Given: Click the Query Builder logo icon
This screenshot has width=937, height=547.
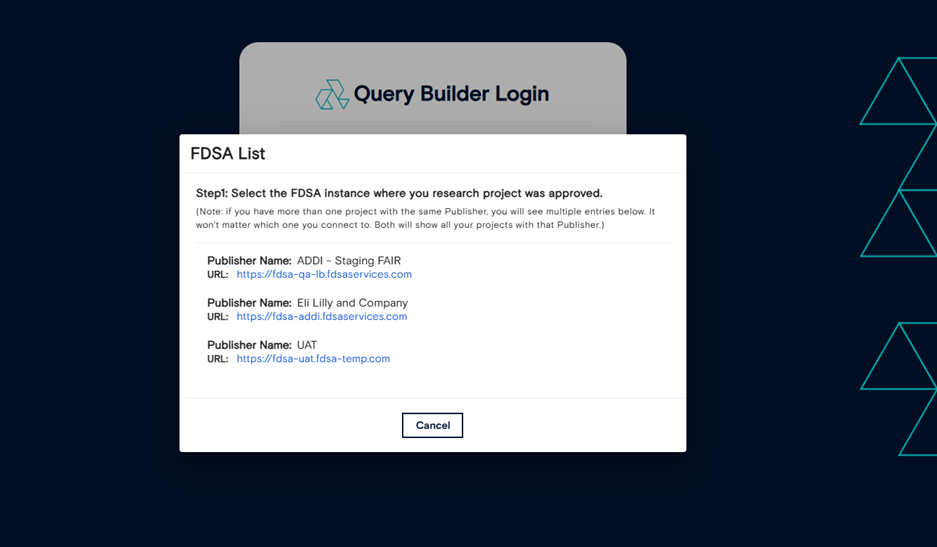Looking at the screenshot, I should 332,94.
